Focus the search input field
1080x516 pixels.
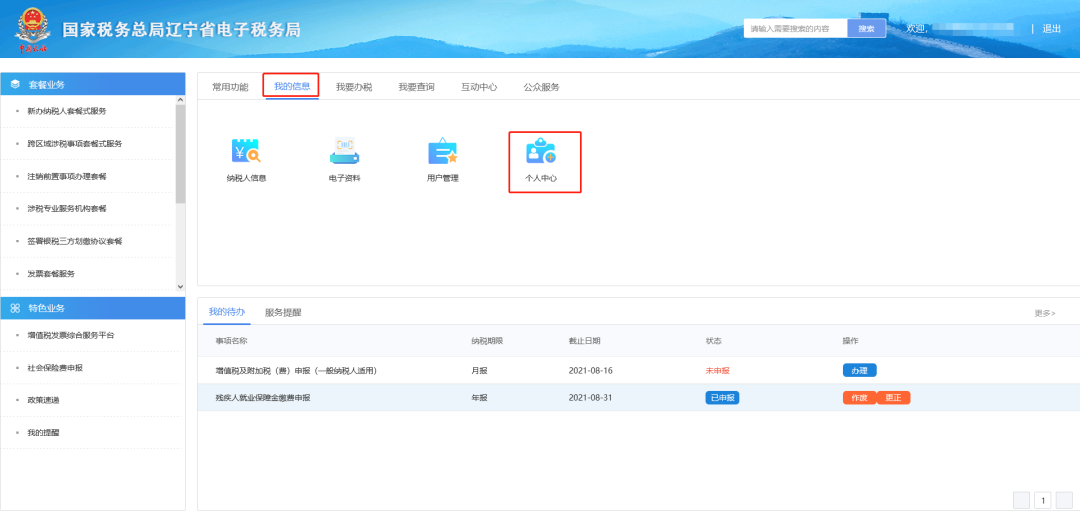point(796,29)
